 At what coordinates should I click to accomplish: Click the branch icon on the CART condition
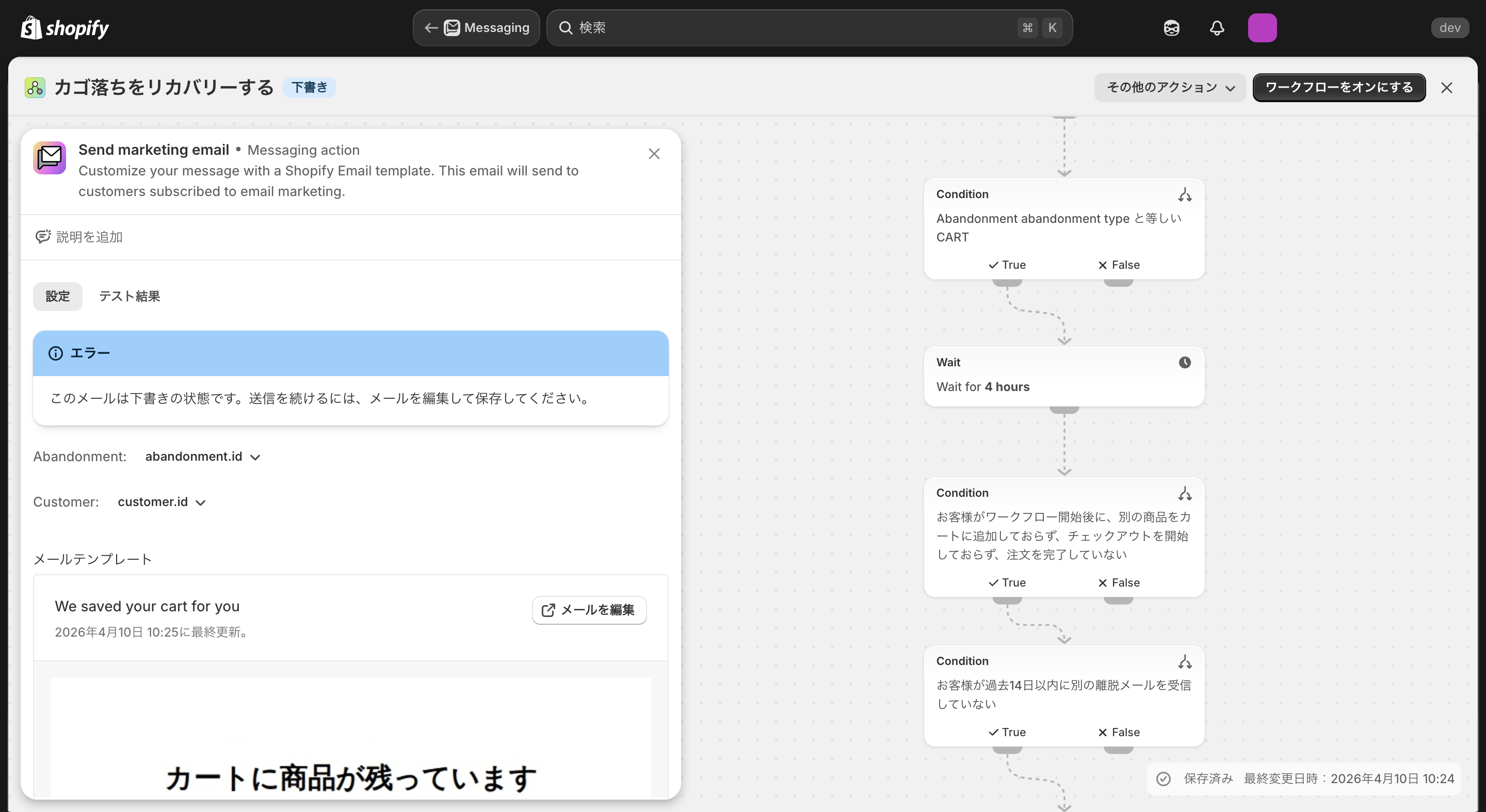click(1184, 194)
